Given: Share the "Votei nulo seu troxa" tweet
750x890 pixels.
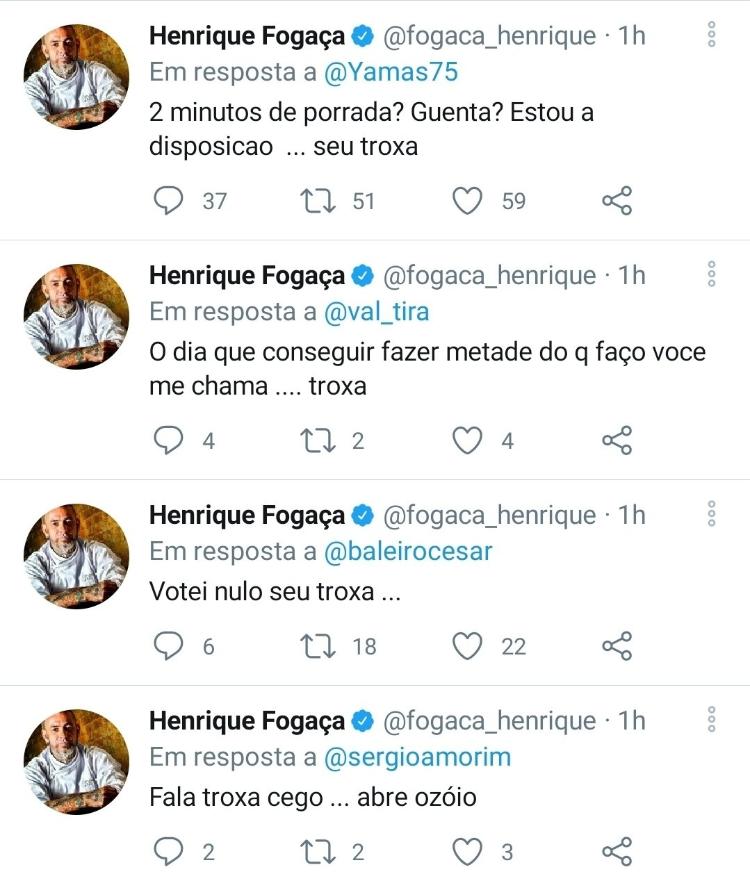Looking at the screenshot, I should click(617, 646).
